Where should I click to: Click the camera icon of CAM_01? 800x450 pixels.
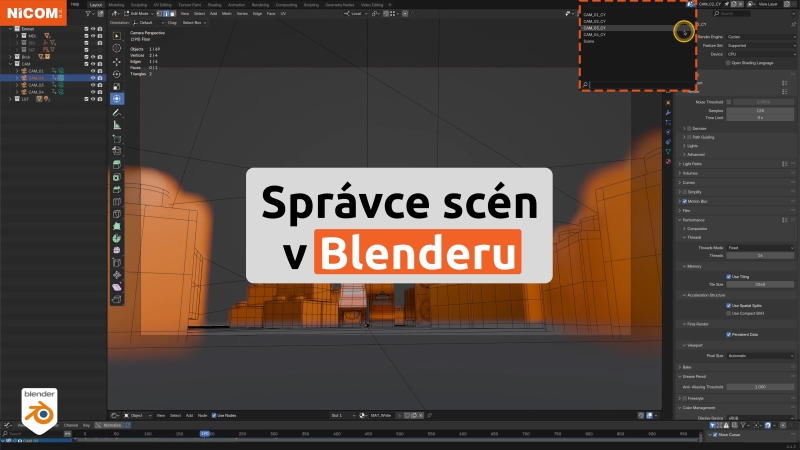coord(24,71)
